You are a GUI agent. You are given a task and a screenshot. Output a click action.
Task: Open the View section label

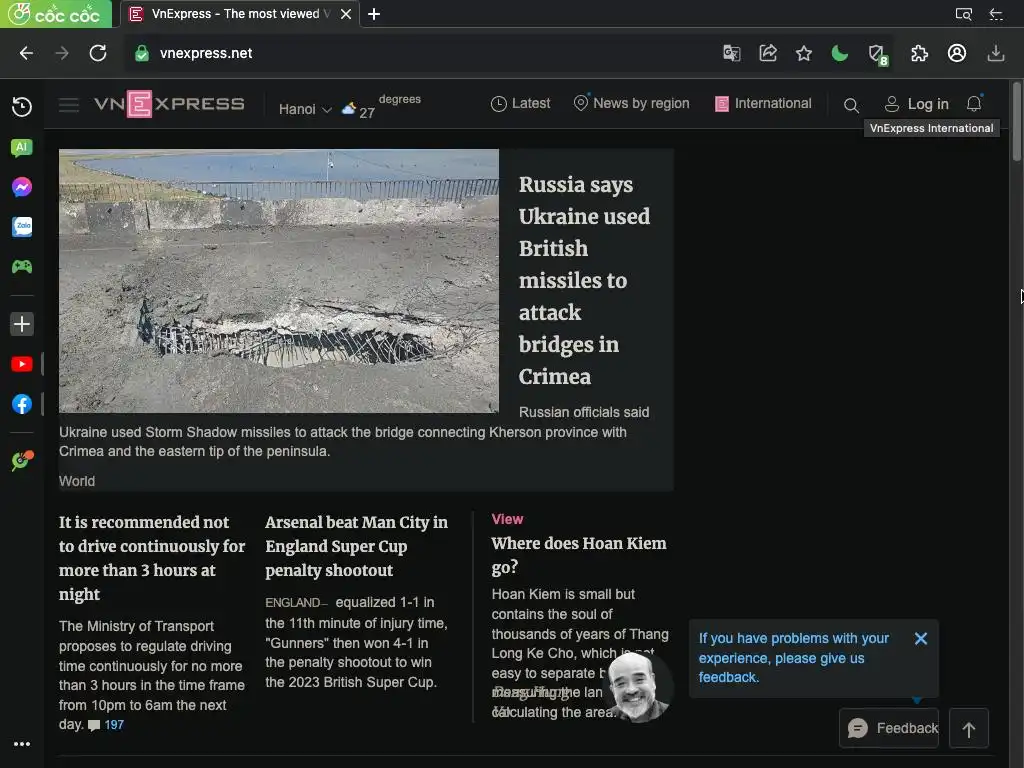coord(507,519)
